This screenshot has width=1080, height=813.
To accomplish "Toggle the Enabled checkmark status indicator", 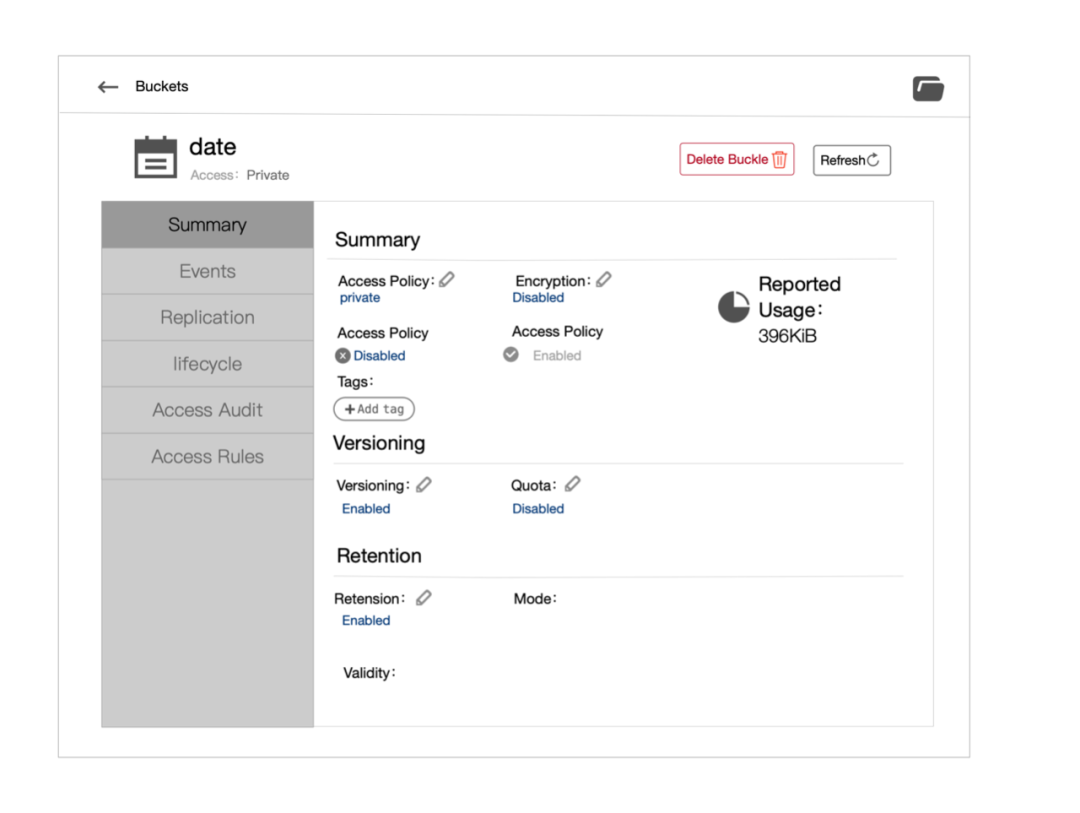I will (x=511, y=355).
